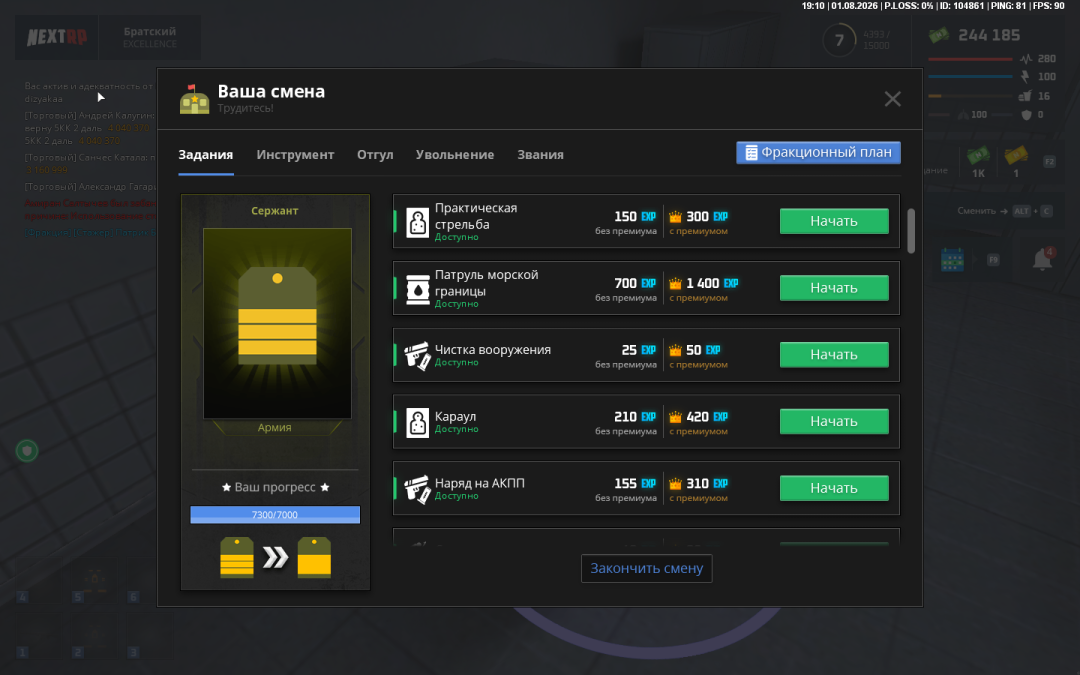Image resolution: width=1080 pixels, height=675 pixels.
Task: Open the Увольнение tab
Action: [455, 155]
